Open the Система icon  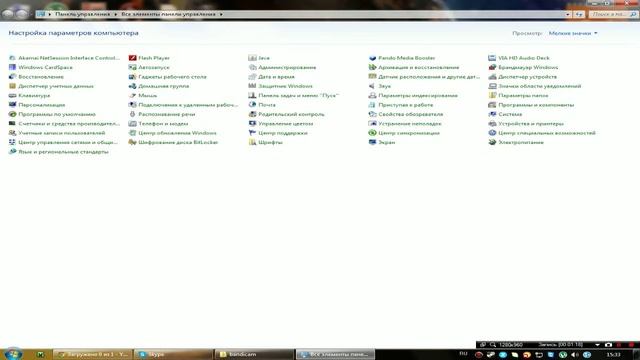492,114
